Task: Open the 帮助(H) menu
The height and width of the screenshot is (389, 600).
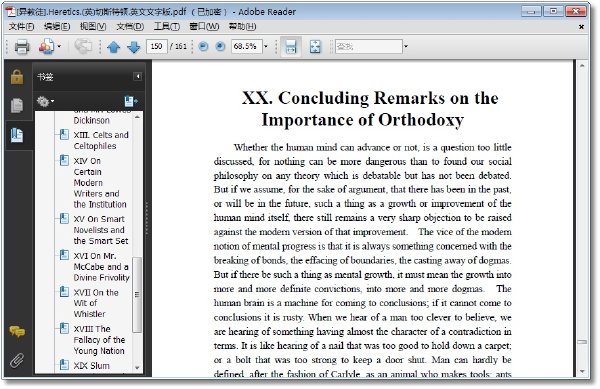Action: (242, 26)
